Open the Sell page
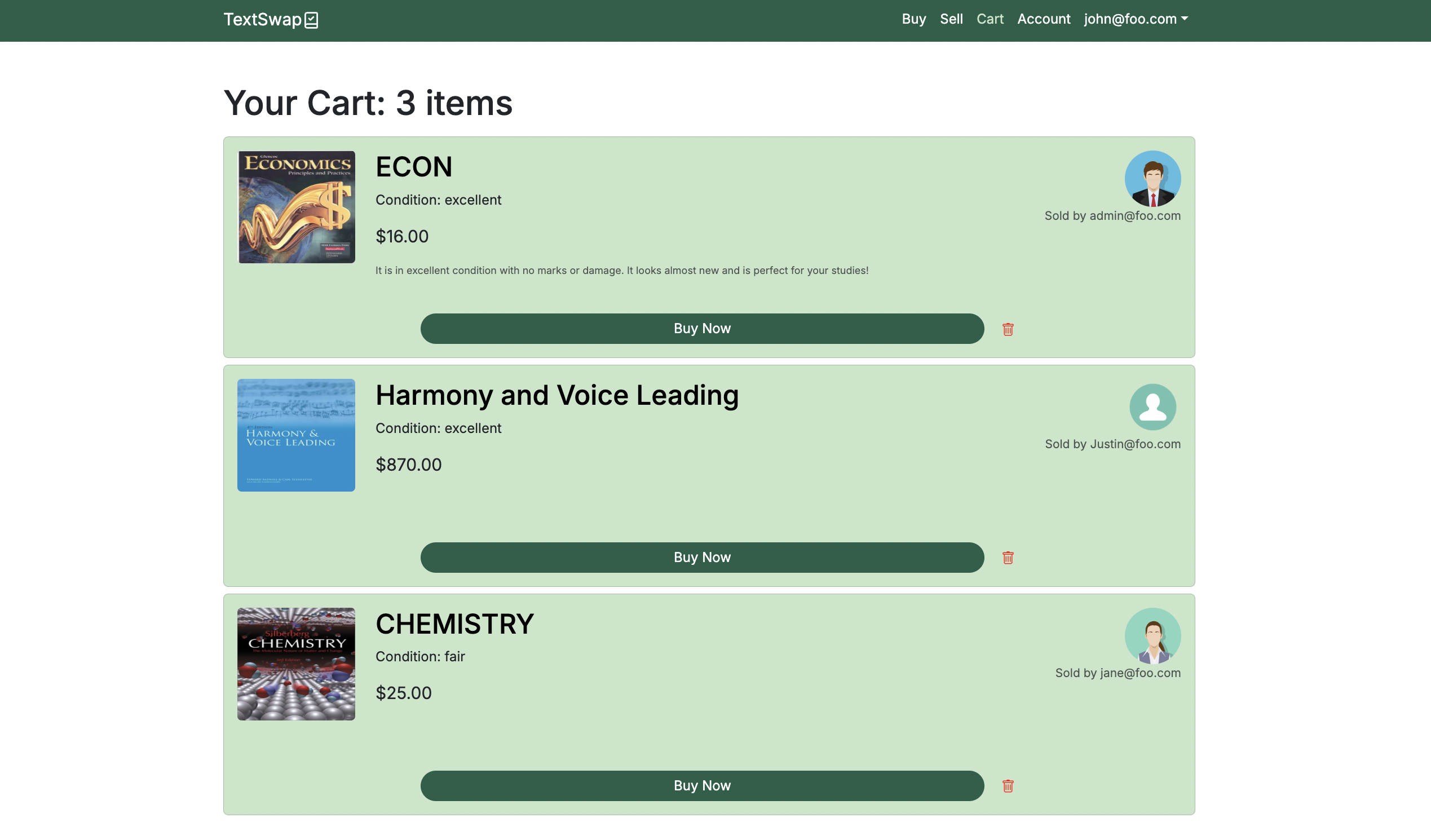 [951, 19]
